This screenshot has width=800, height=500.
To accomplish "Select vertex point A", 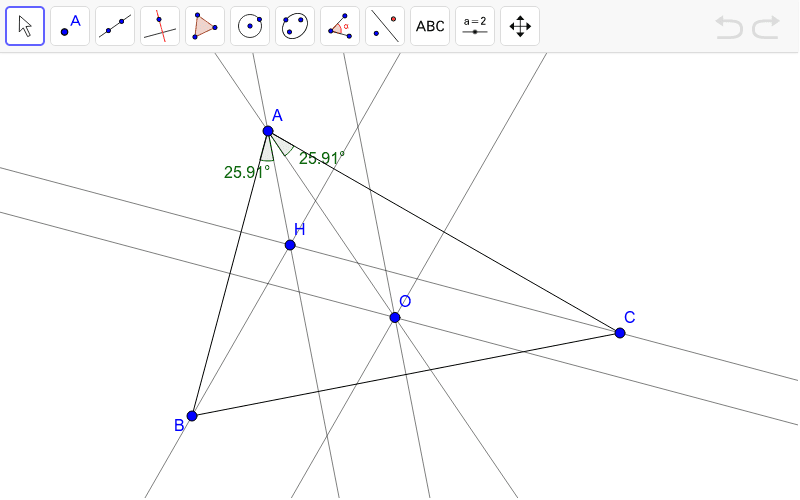I will (268, 131).
